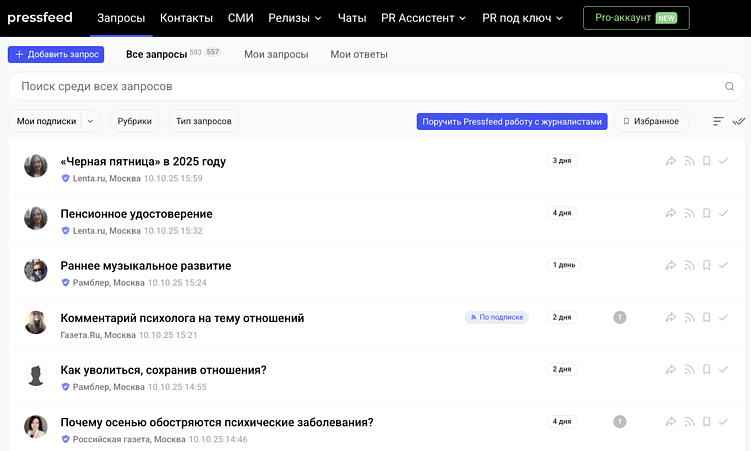Click the Pro-аккаунт NEW button
This screenshot has height=451, width=751.
[x=636, y=18]
